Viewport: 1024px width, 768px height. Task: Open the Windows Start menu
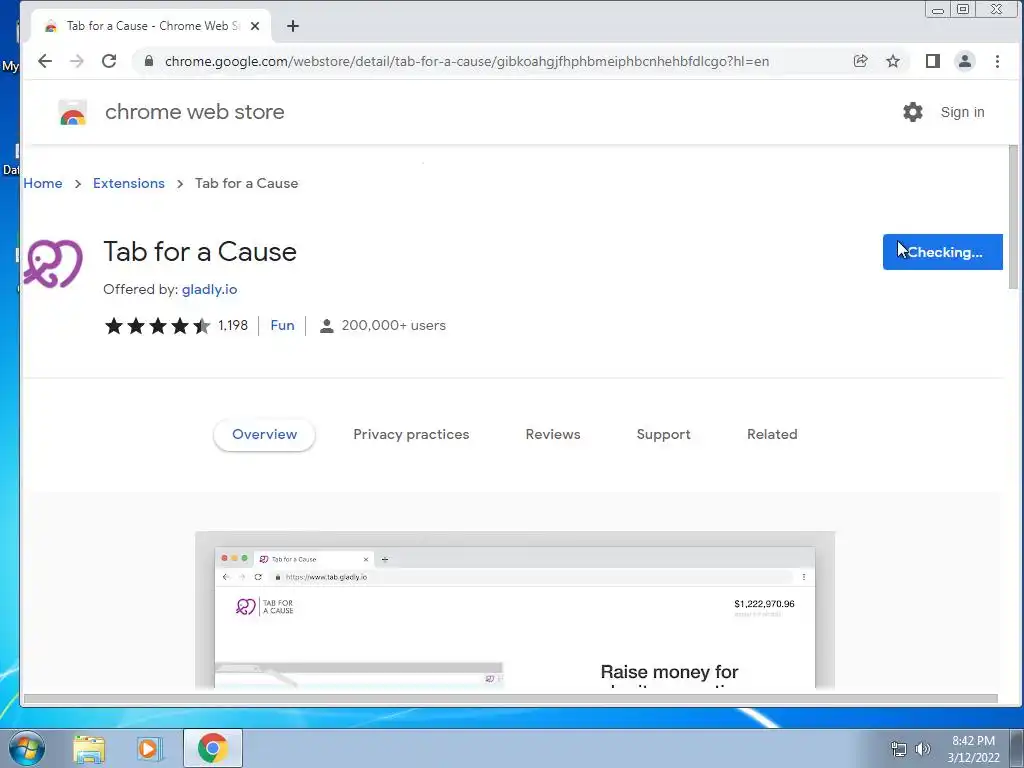click(x=27, y=748)
